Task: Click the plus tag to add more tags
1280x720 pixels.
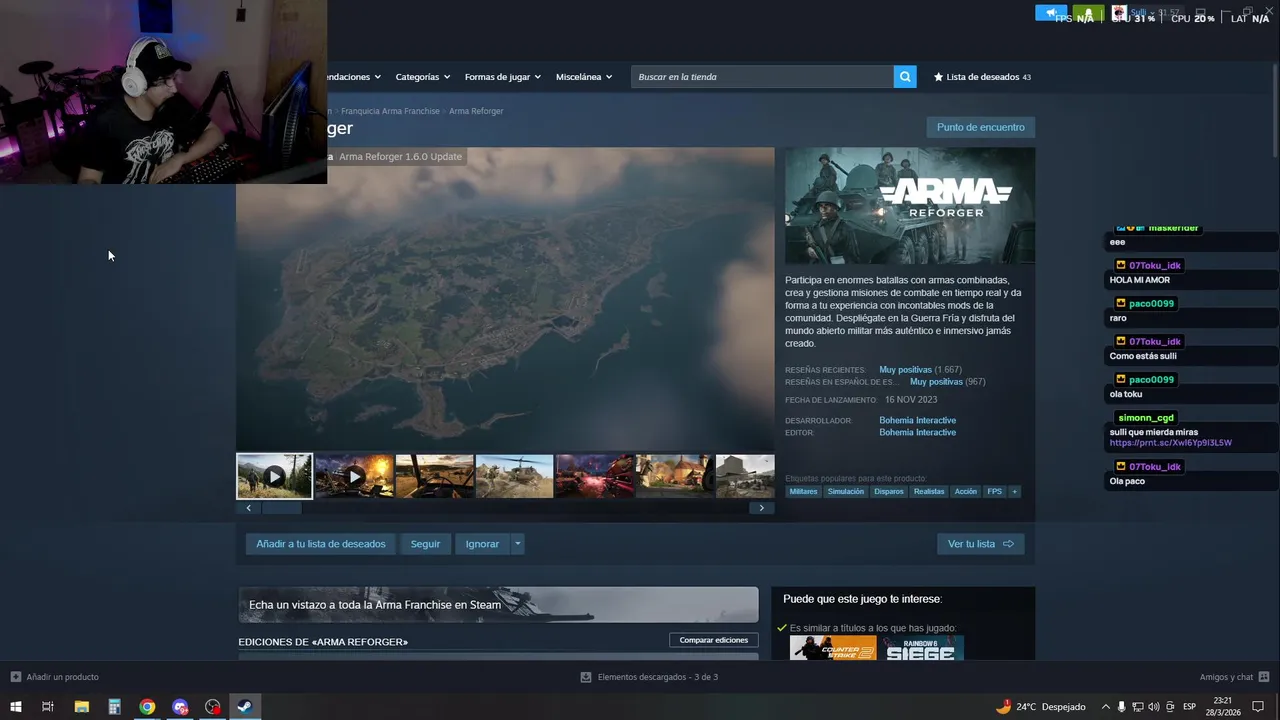Action: (x=1014, y=491)
